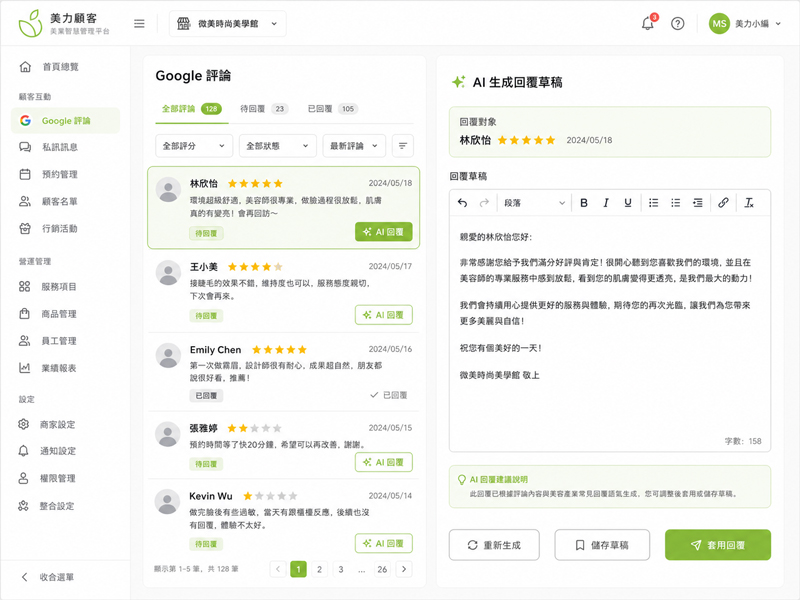Click inside the reply draft text area

pyautogui.click(x=610, y=334)
